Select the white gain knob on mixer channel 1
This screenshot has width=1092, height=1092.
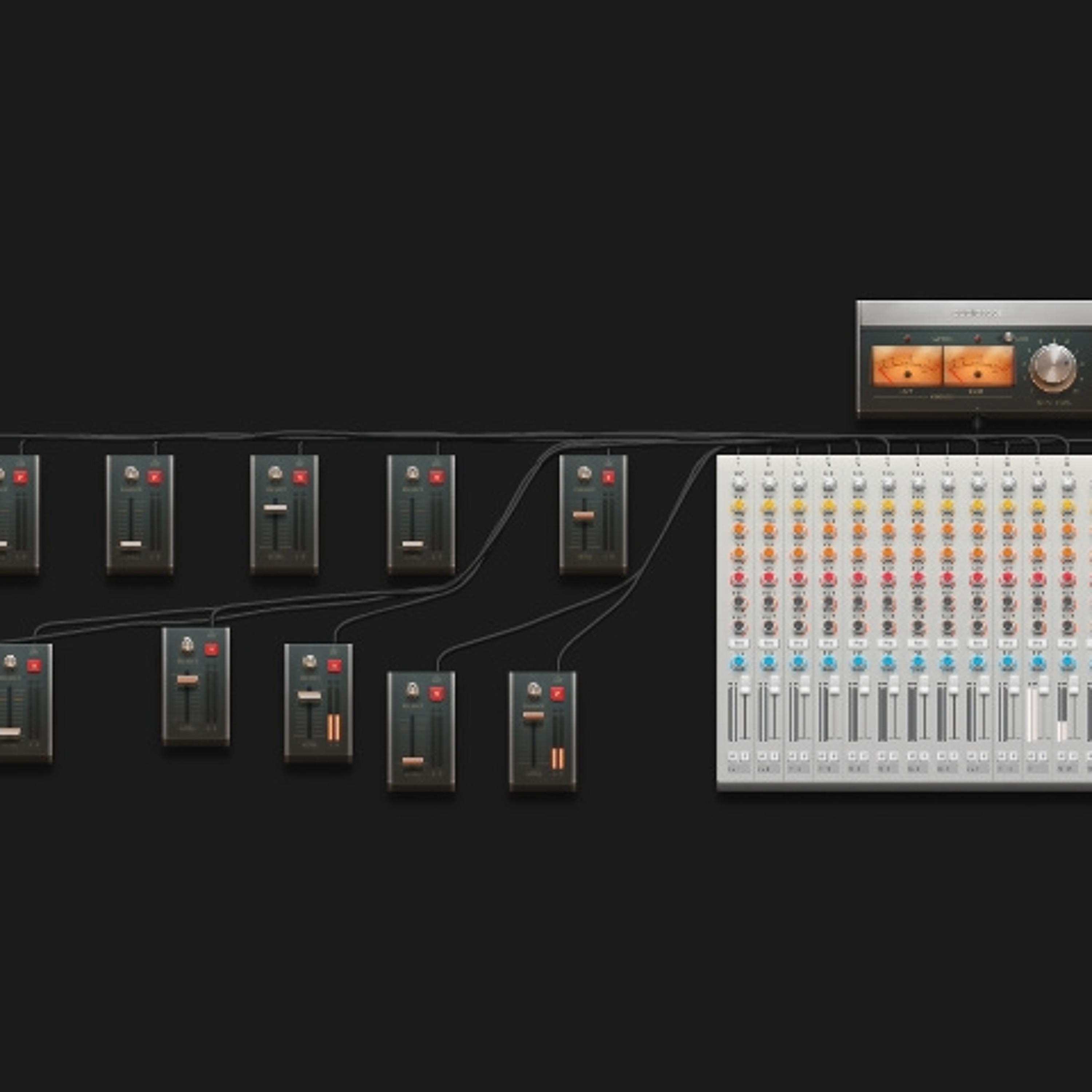[739, 484]
